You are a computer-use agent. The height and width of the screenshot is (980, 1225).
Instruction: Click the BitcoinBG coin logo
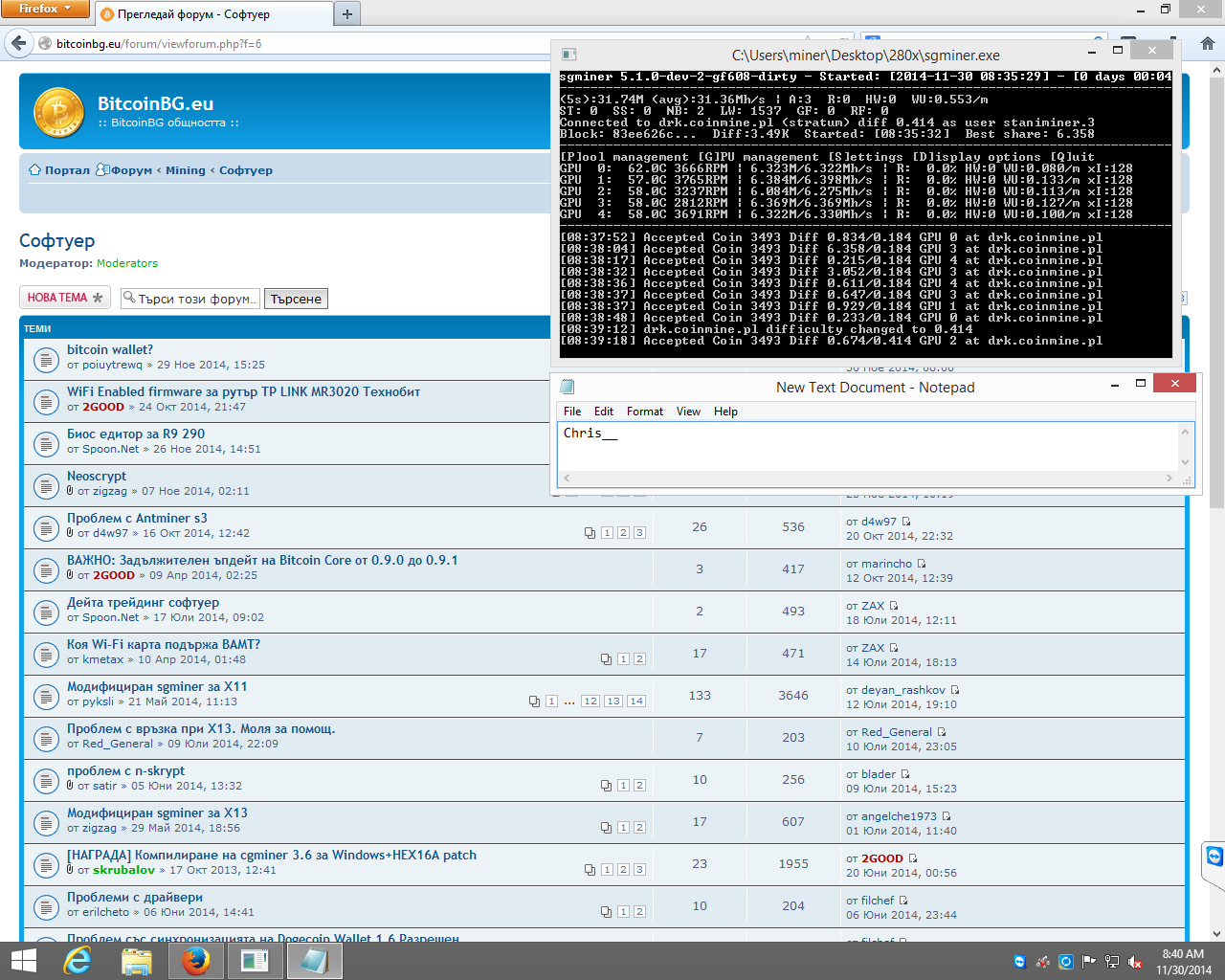[59, 113]
